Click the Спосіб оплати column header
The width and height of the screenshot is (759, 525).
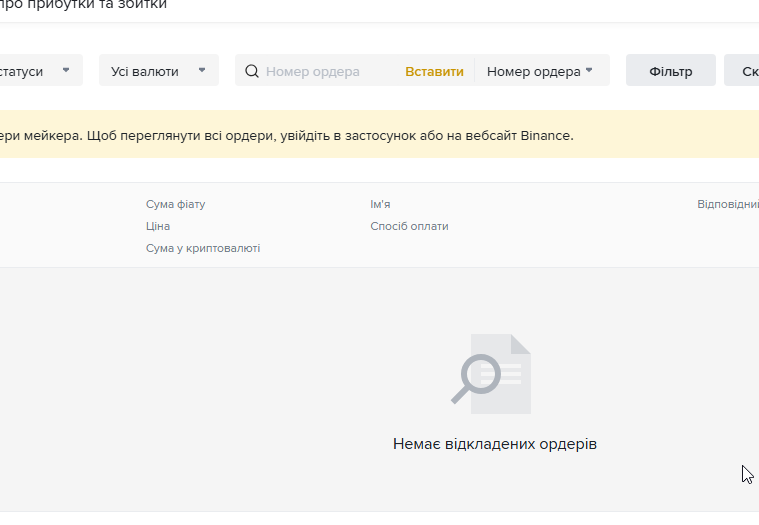409,226
